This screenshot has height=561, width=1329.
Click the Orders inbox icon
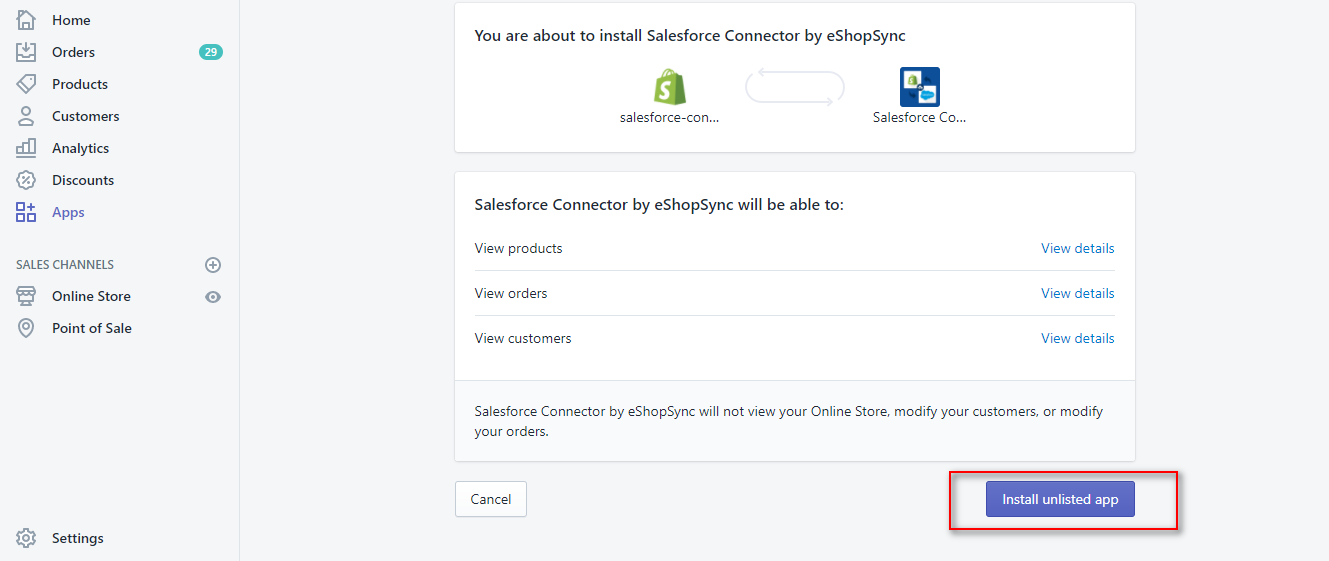(x=26, y=52)
